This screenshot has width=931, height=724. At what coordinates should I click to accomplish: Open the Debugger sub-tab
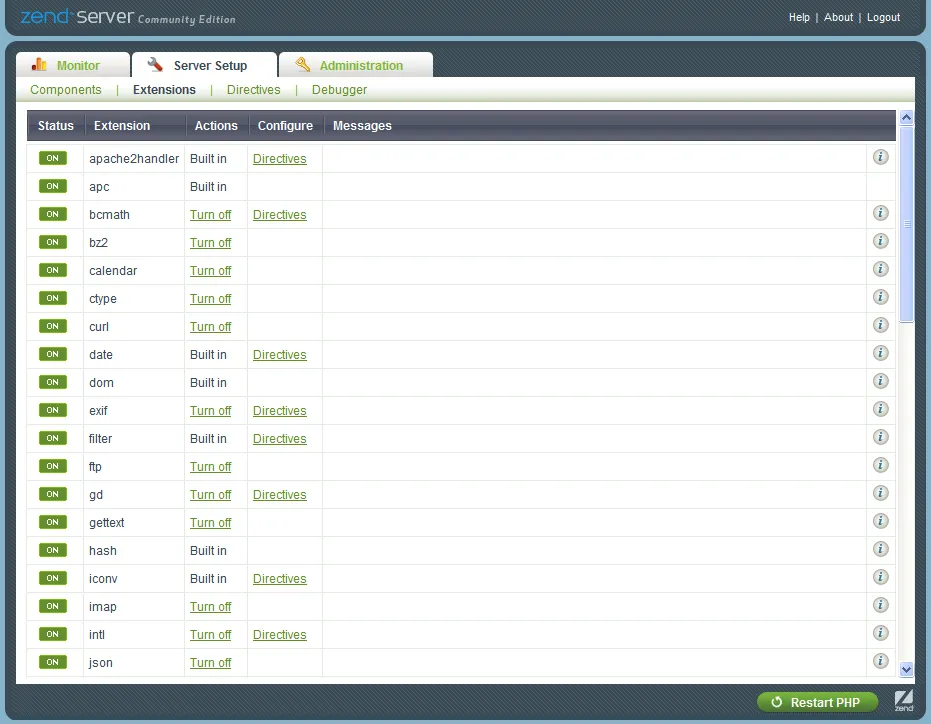[340, 90]
